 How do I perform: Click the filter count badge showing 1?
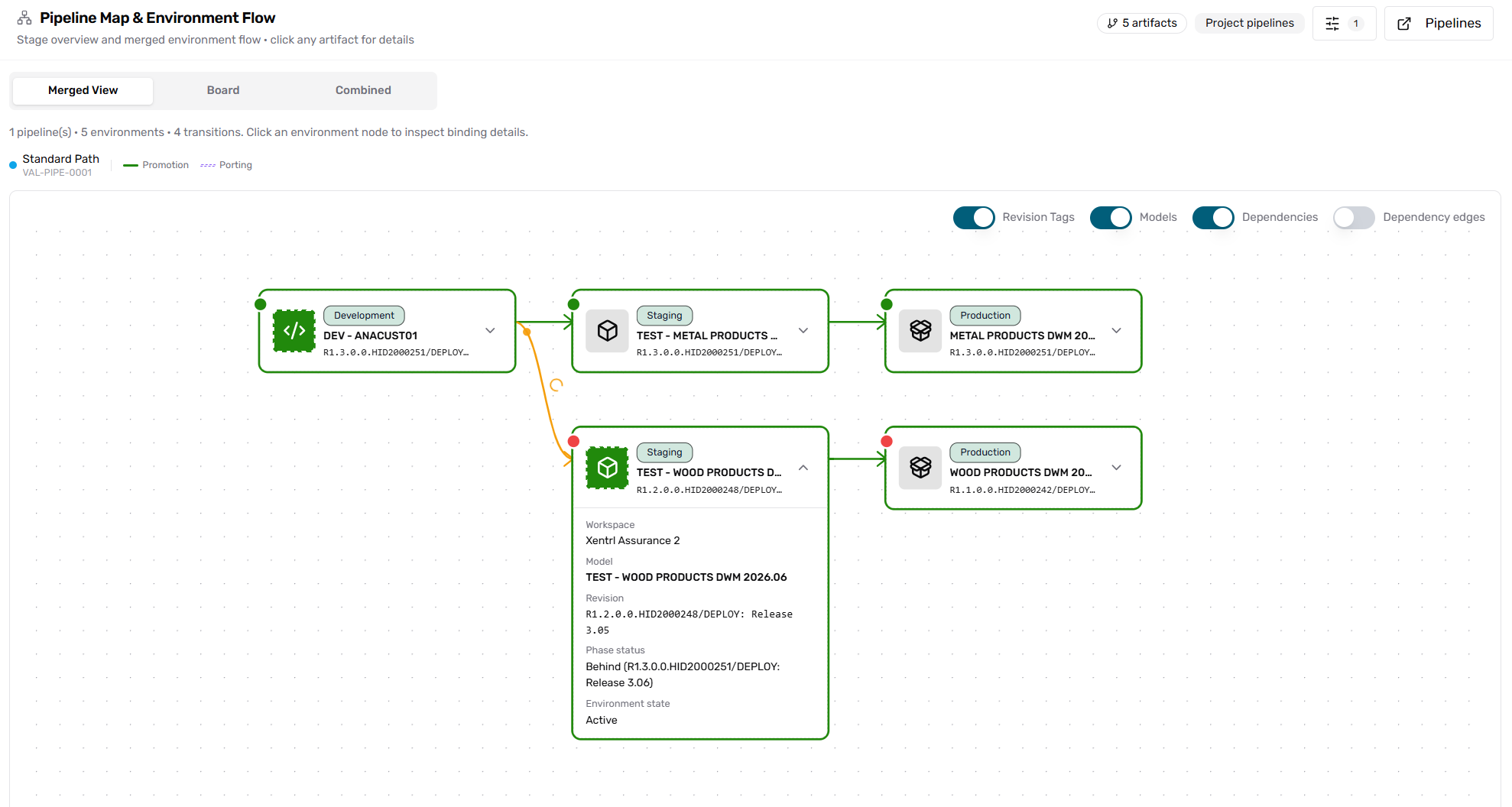coord(1356,24)
